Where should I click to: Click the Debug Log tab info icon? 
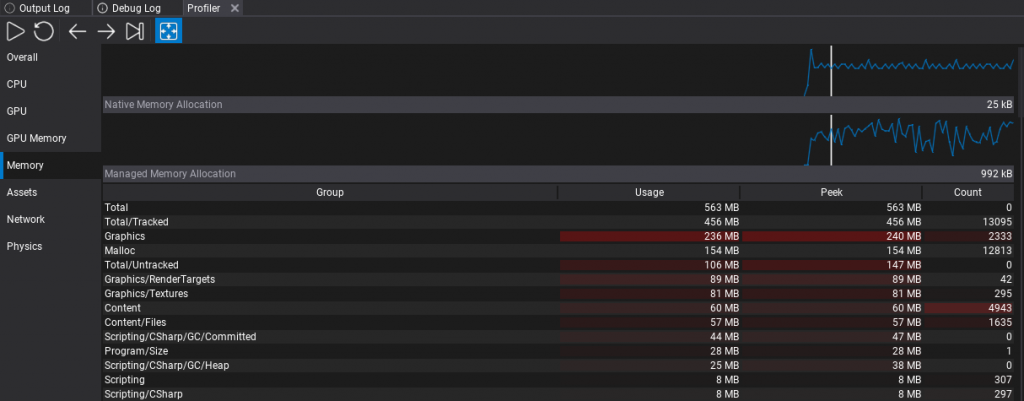[x=103, y=8]
